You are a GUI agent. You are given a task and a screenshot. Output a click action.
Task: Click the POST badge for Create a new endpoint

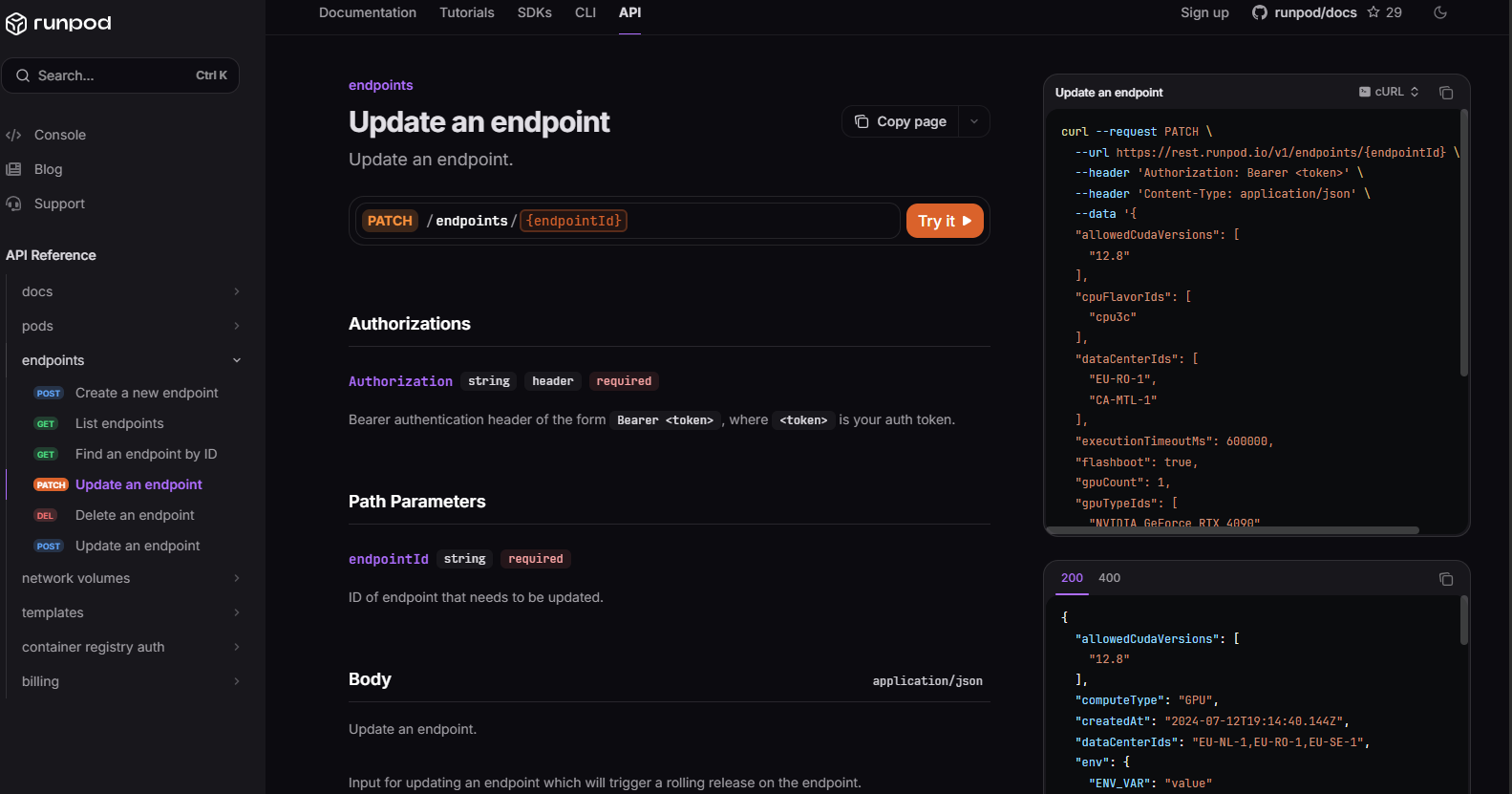(49, 393)
